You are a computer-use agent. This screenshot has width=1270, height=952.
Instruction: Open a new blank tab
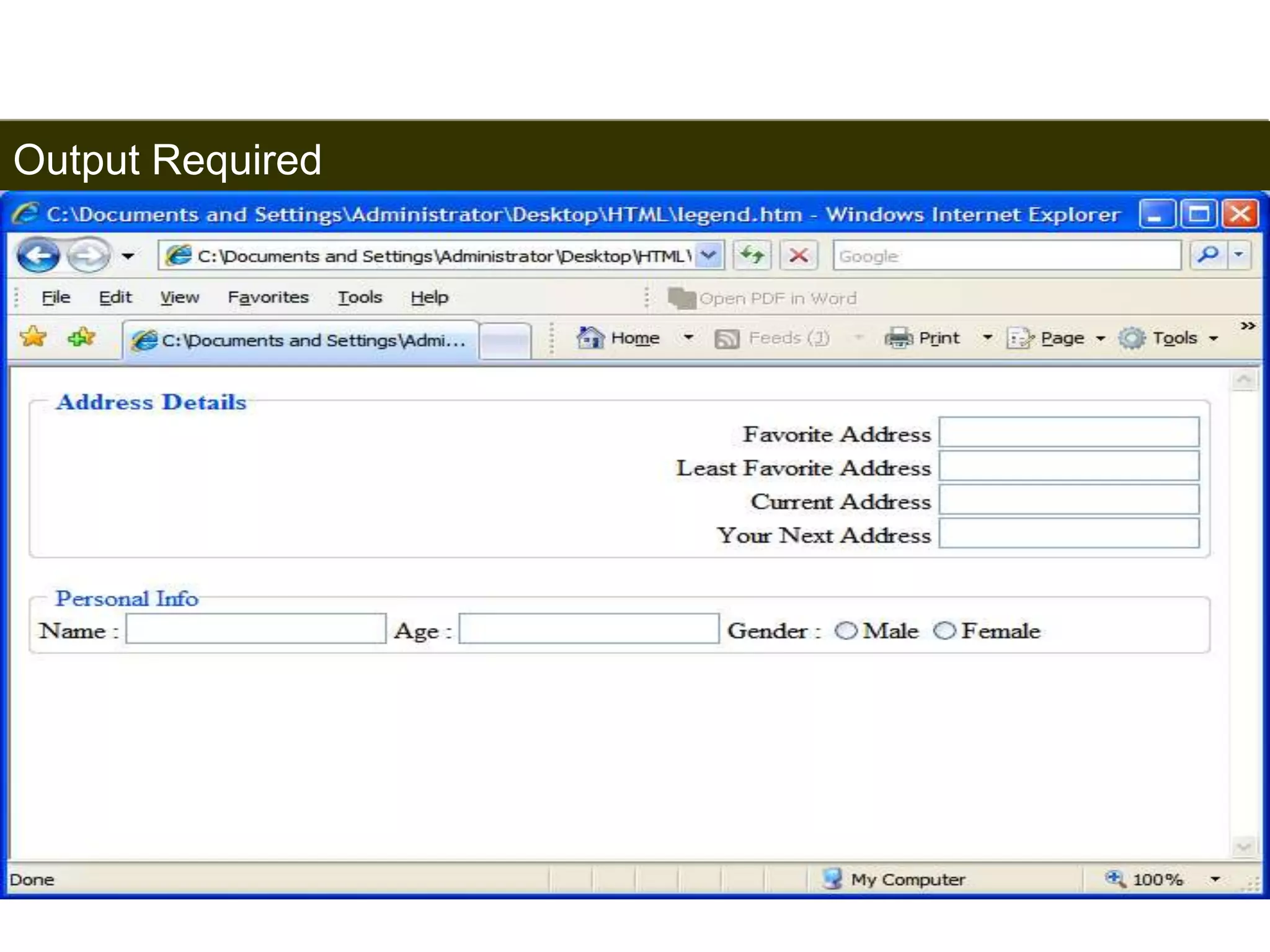505,341
